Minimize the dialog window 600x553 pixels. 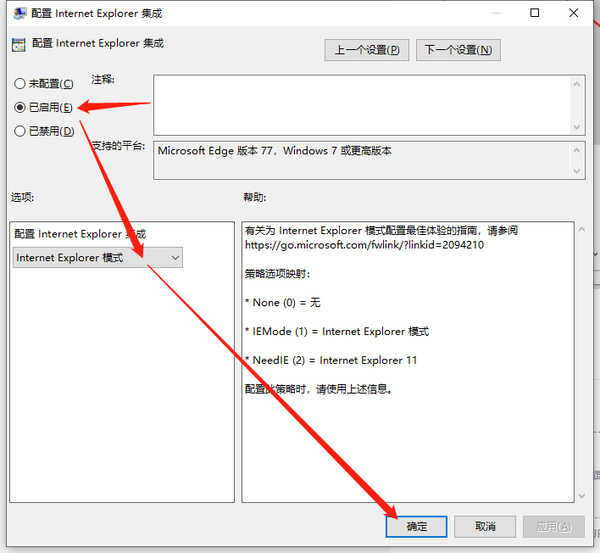click(x=496, y=13)
